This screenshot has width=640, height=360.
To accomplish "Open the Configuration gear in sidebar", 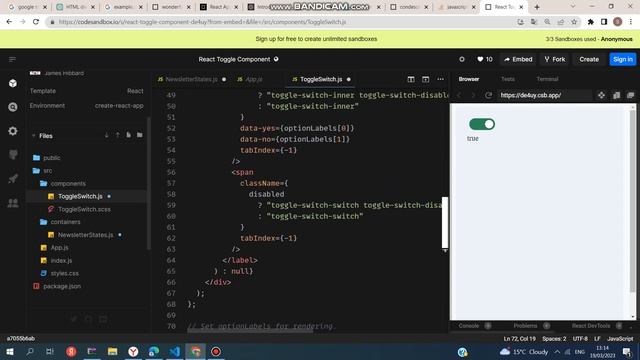I will point(13,131).
